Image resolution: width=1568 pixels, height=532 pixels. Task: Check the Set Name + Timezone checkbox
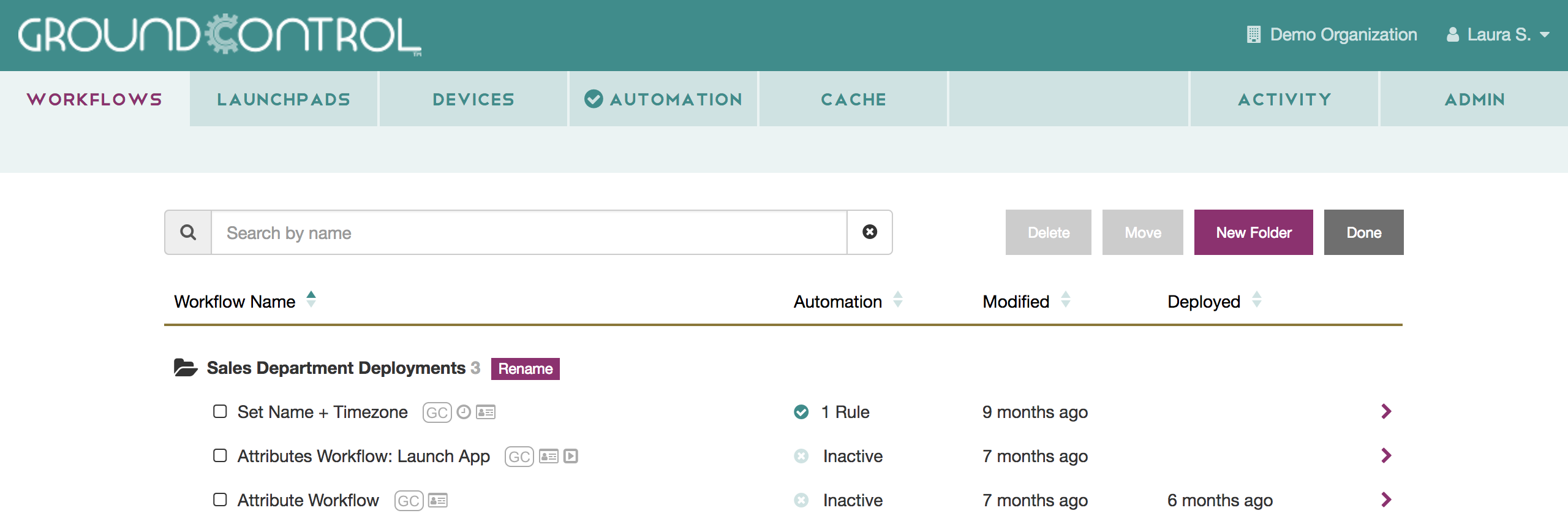[220, 411]
